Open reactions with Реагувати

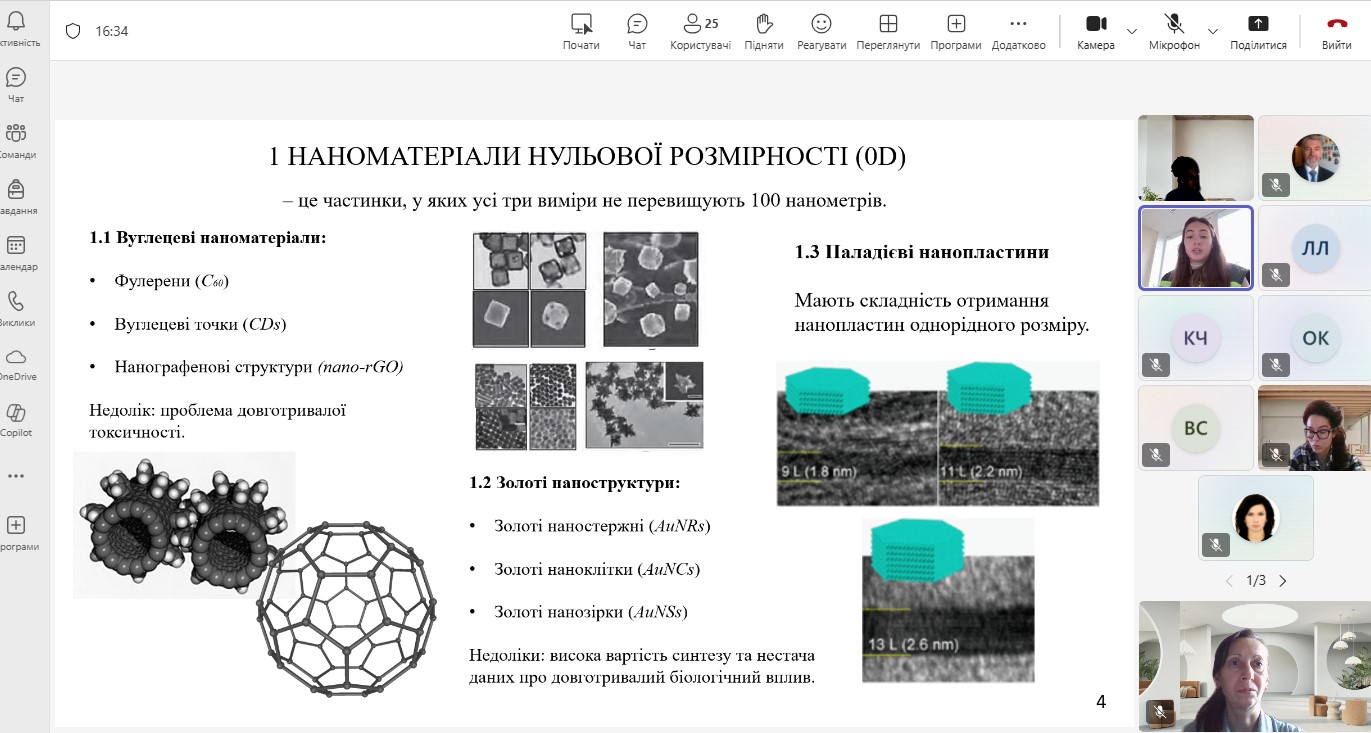point(821,31)
